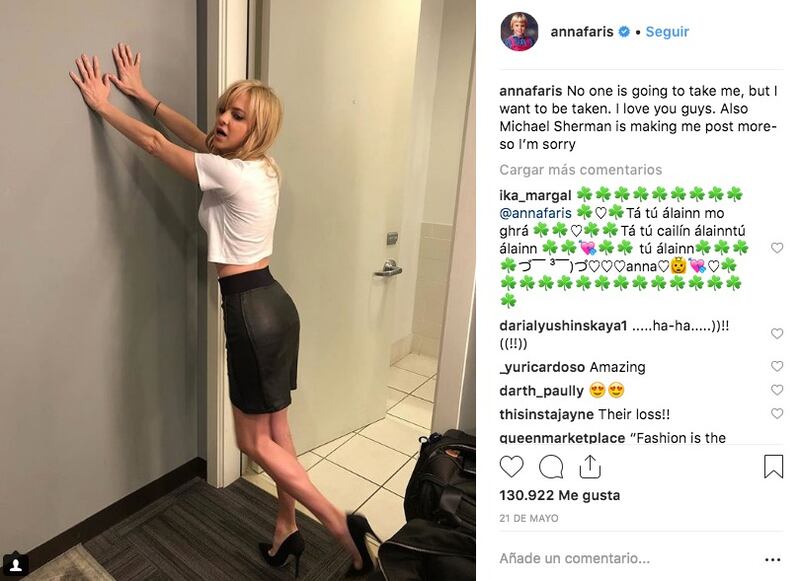Image resolution: width=800 pixels, height=581 pixels.
Task: Like _yuricardoso's Amazing comment
Action: point(777,366)
